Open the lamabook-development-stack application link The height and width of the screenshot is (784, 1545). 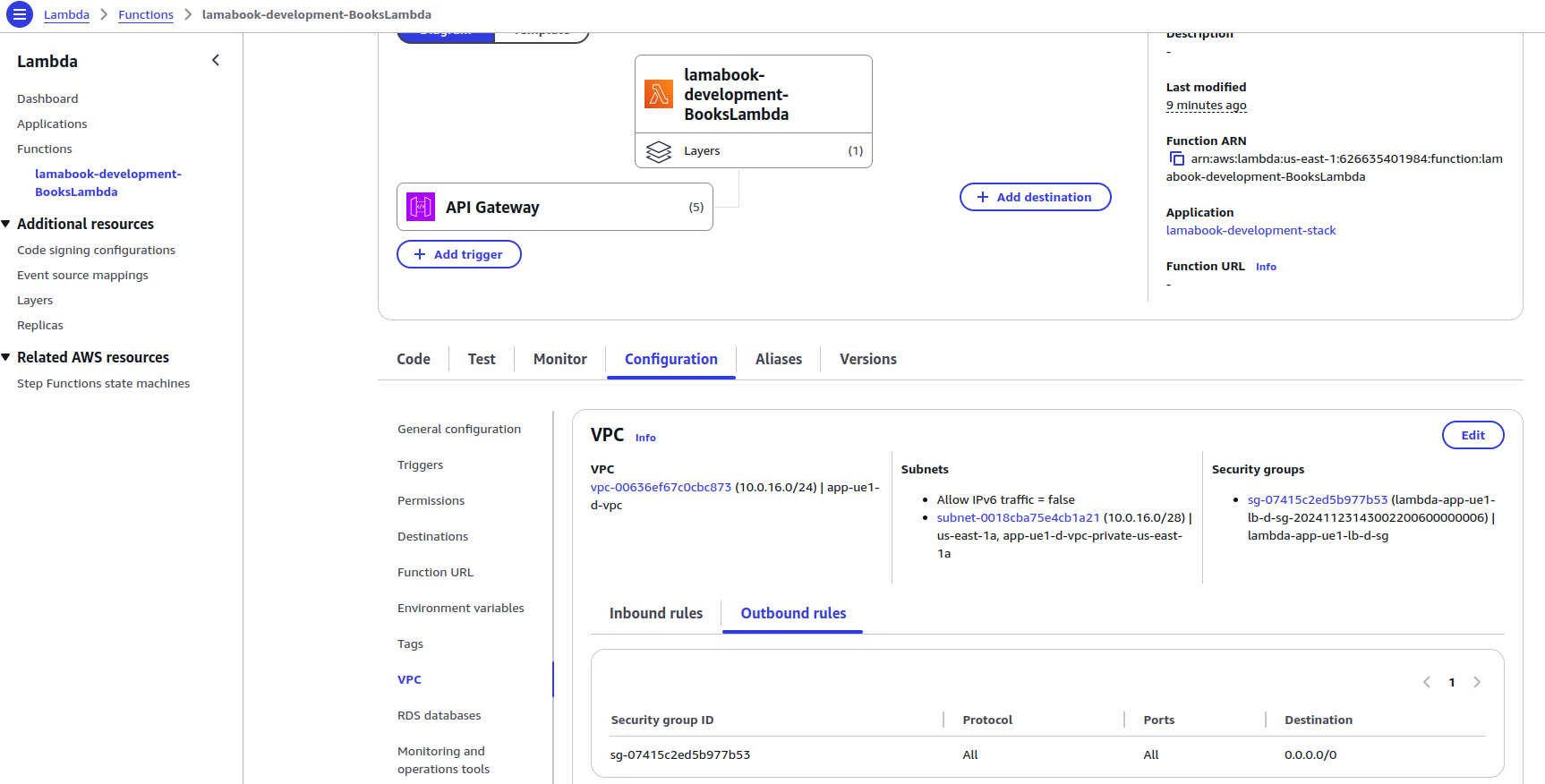(1251, 230)
